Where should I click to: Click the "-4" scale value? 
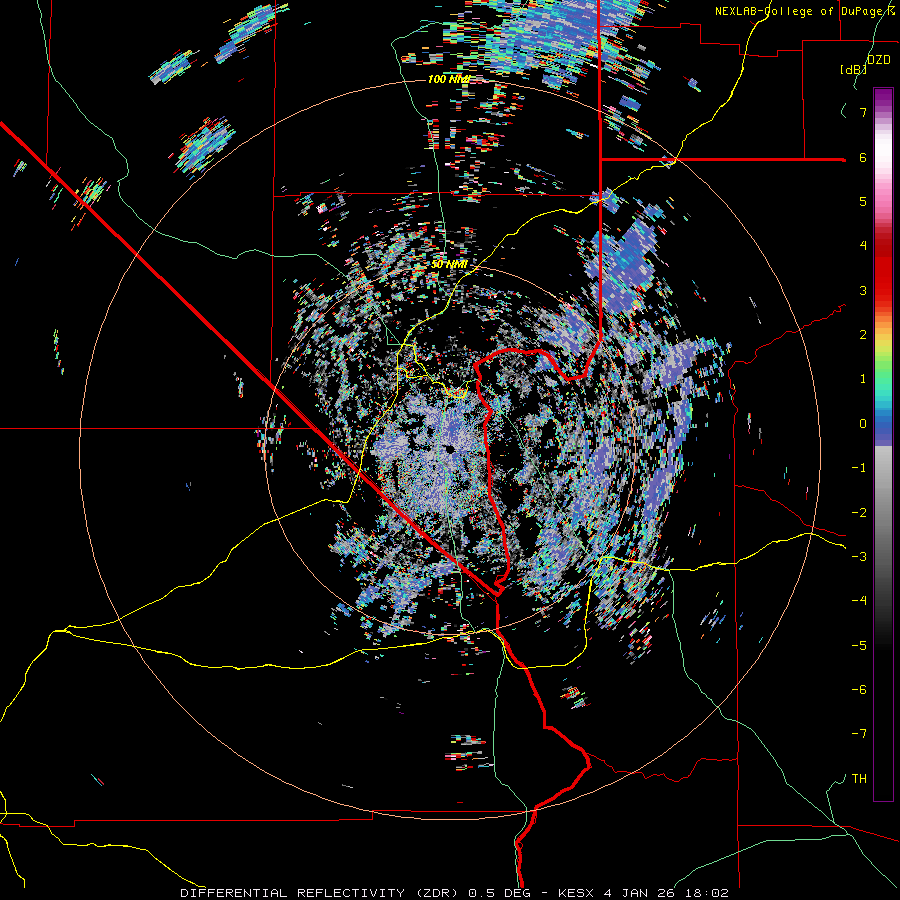click(x=859, y=601)
